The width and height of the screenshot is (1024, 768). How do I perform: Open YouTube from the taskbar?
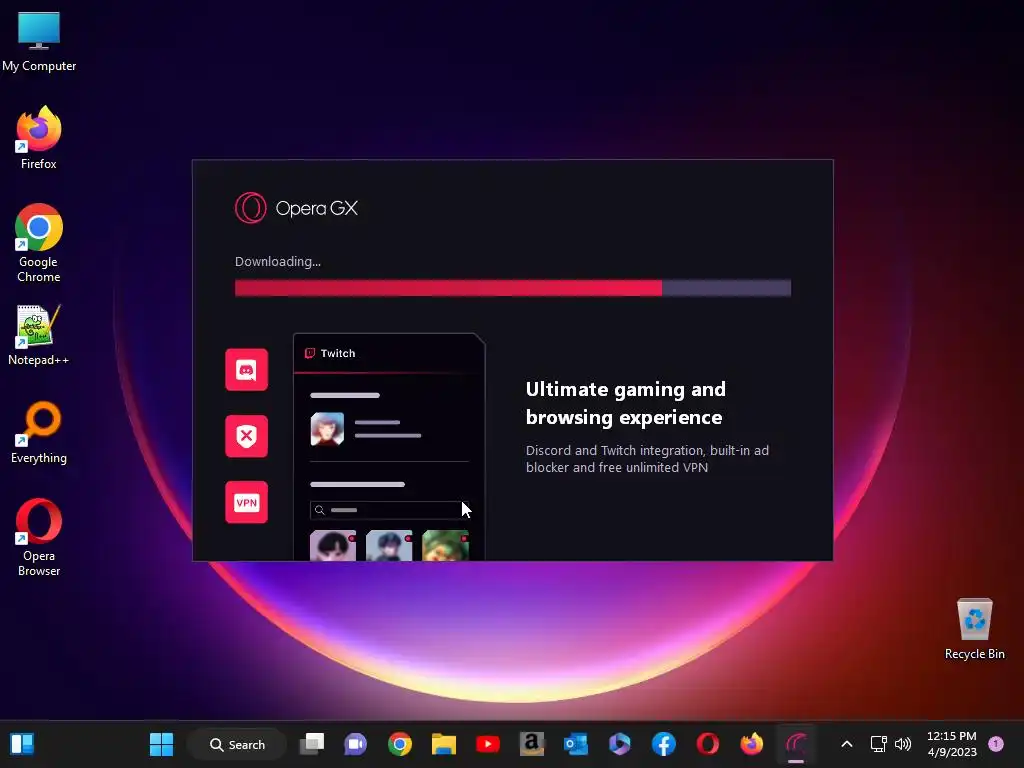coord(488,744)
